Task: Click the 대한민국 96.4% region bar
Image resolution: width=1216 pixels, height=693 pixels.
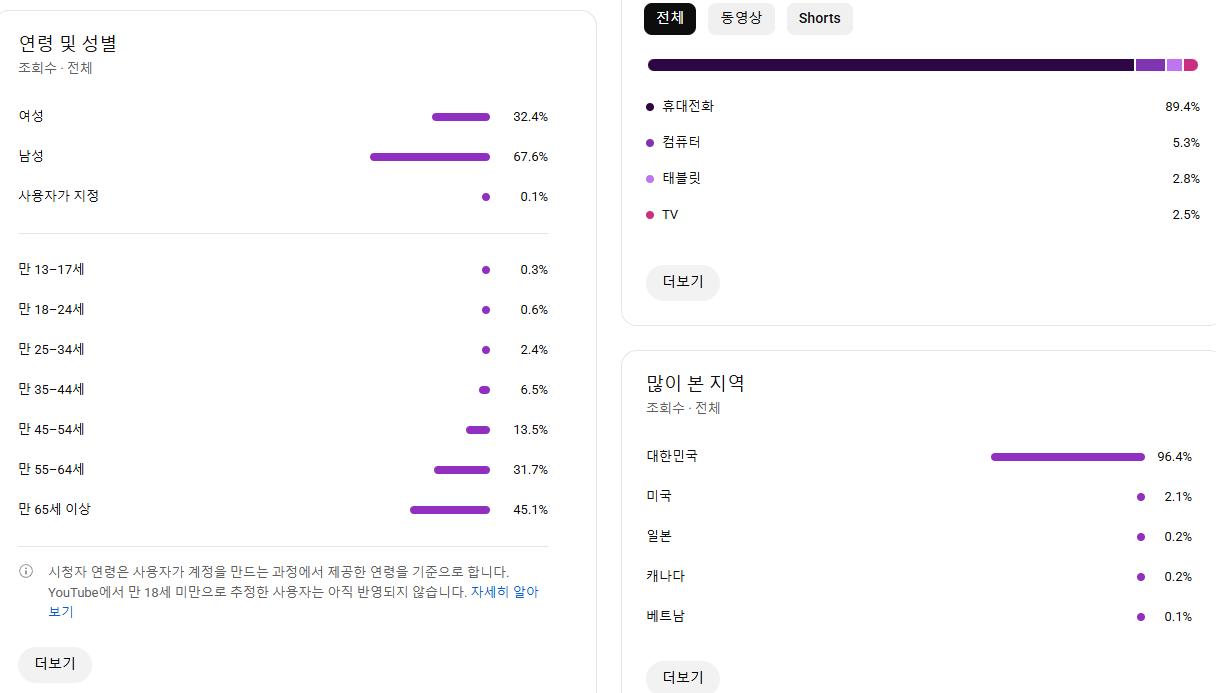Action: tap(1068, 457)
